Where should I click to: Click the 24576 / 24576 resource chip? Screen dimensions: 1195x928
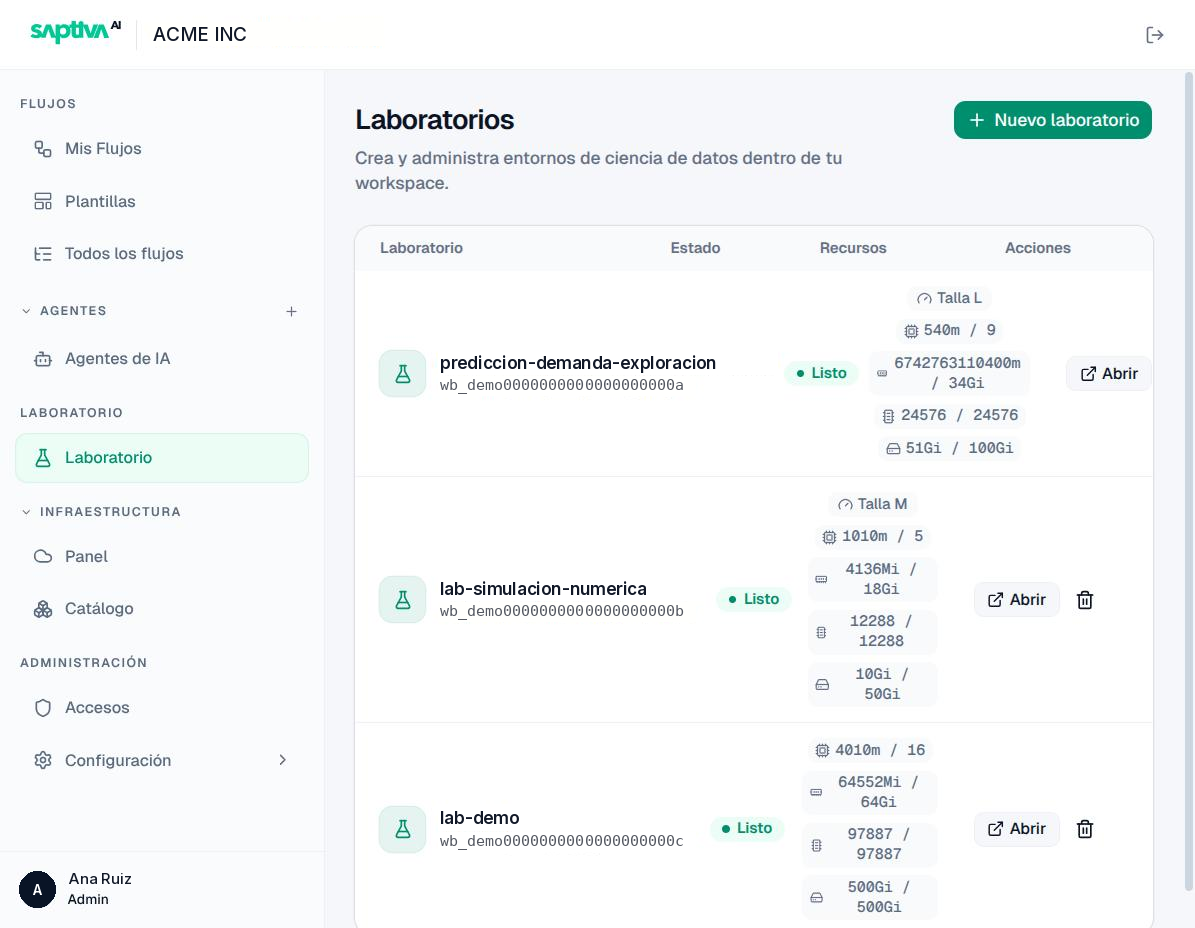949,415
